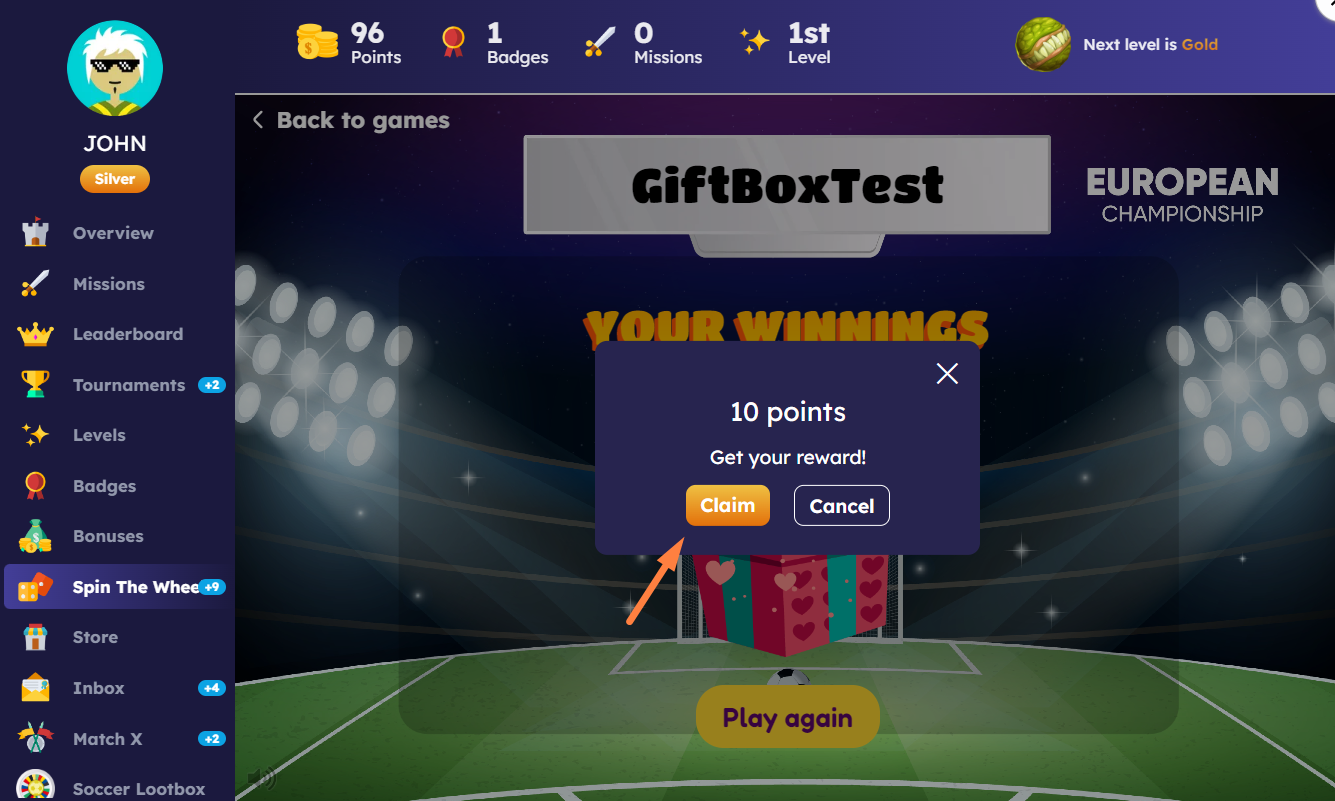1335x801 pixels.
Task: Click the Inbox envelope icon
Action: point(35,688)
